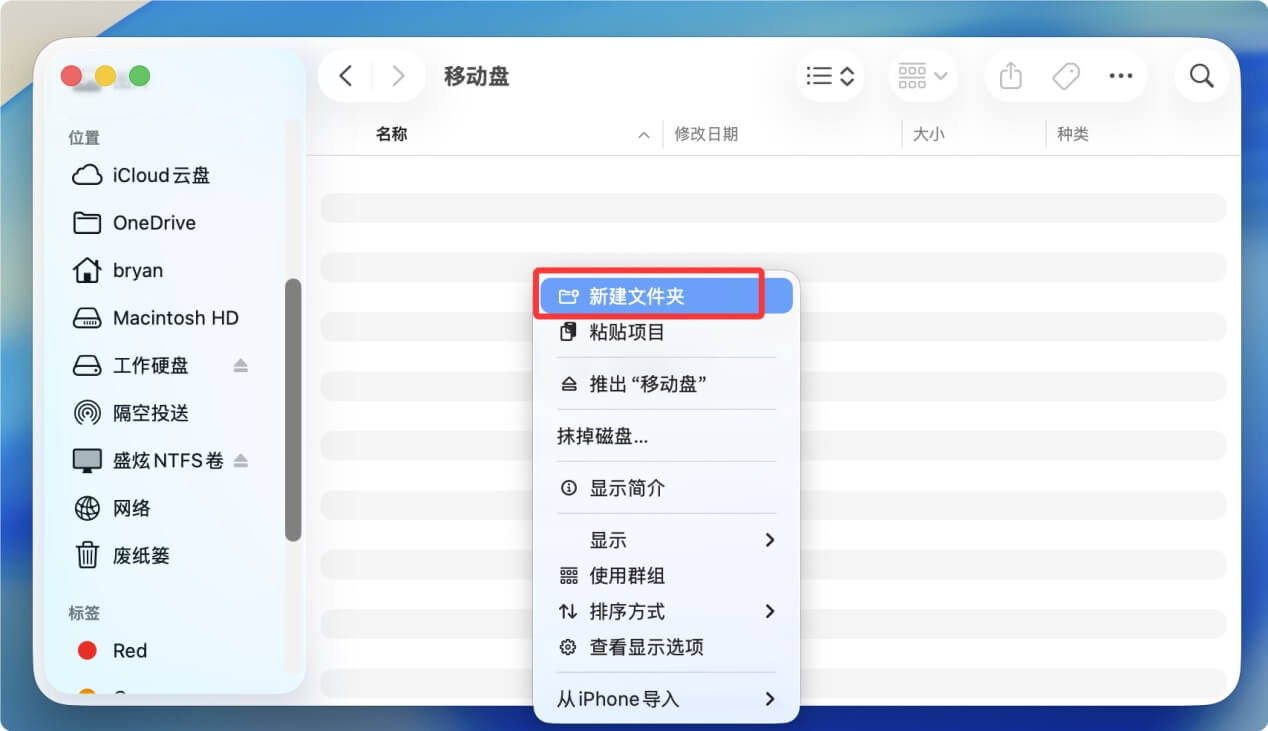Image resolution: width=1268 pixels, height=731 pixels.
Task: Sort files by the 名称 column header
Action: click(391, 133)
